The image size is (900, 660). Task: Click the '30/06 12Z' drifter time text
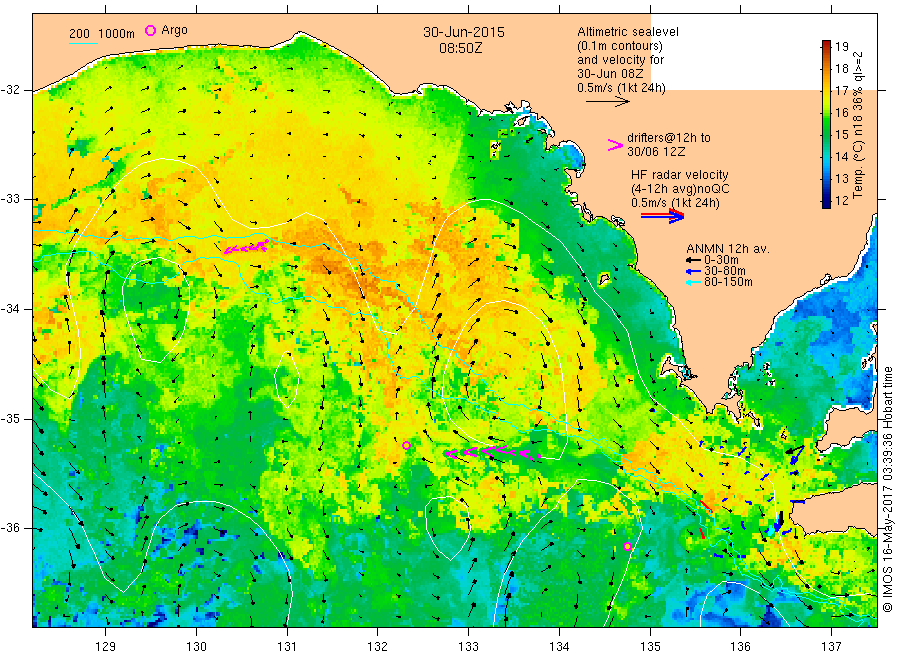[x=656, y=152]
